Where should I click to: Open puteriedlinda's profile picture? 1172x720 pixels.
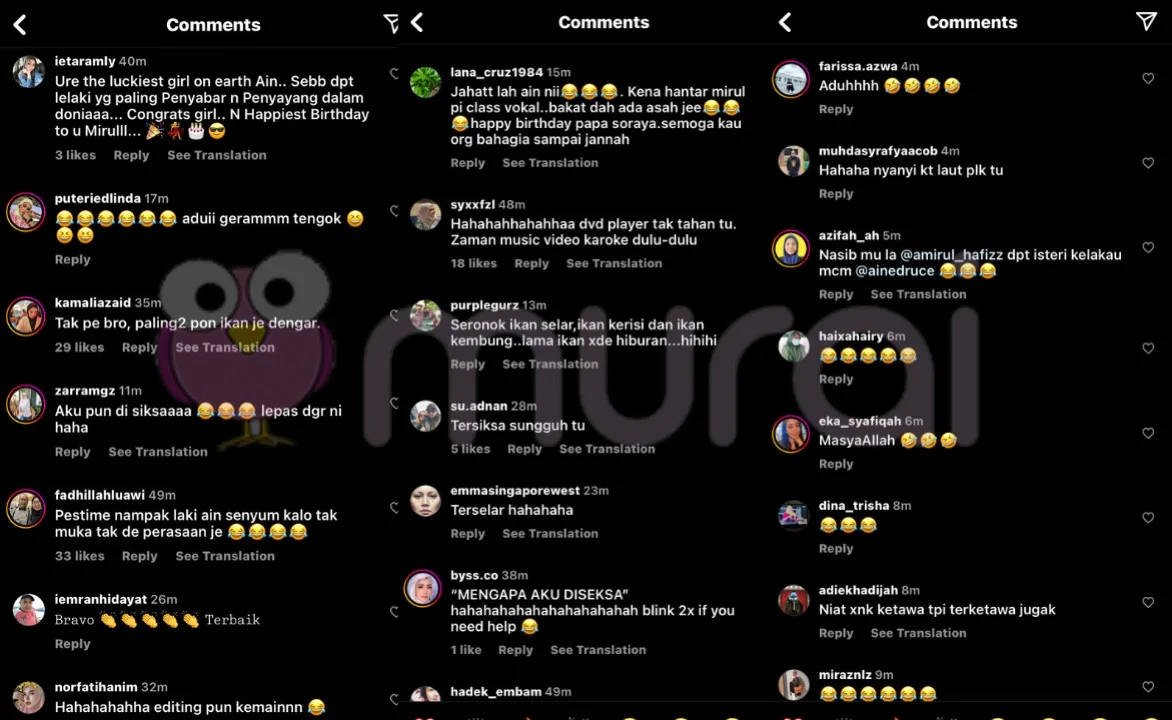click(26, 212)
